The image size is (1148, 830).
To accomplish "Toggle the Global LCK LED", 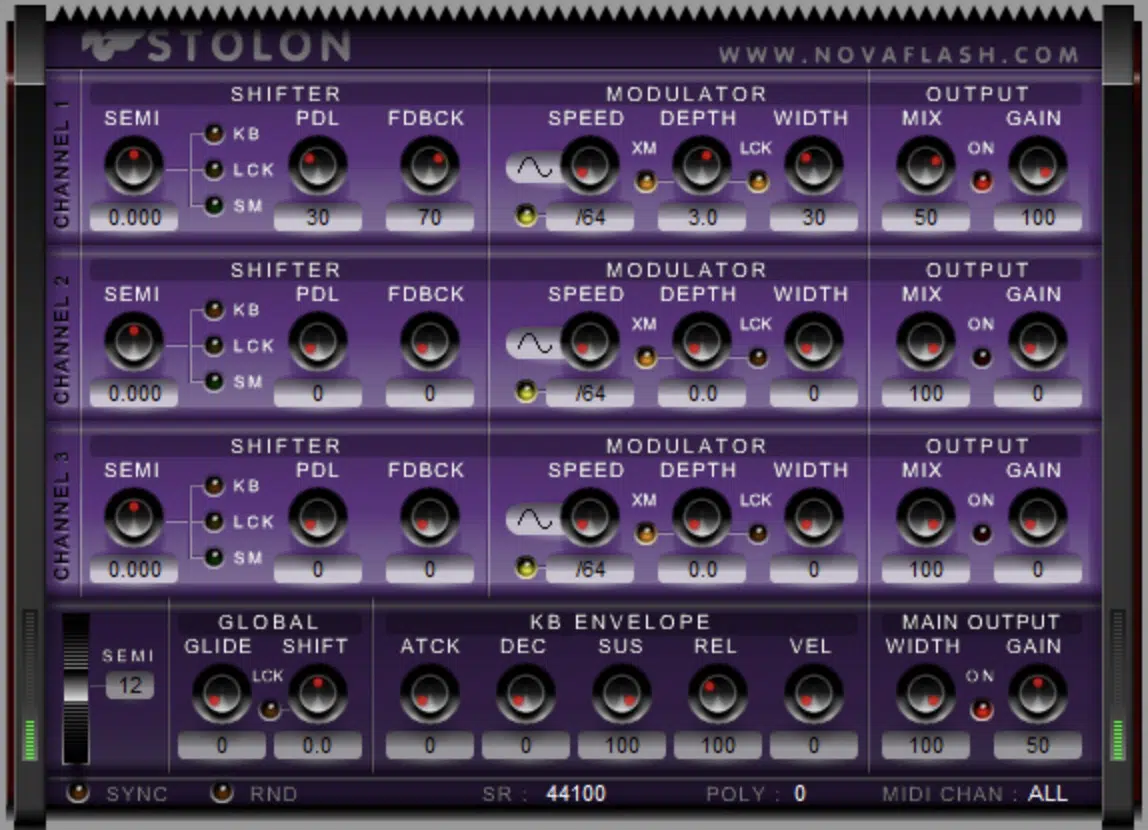I will point(269,709).
